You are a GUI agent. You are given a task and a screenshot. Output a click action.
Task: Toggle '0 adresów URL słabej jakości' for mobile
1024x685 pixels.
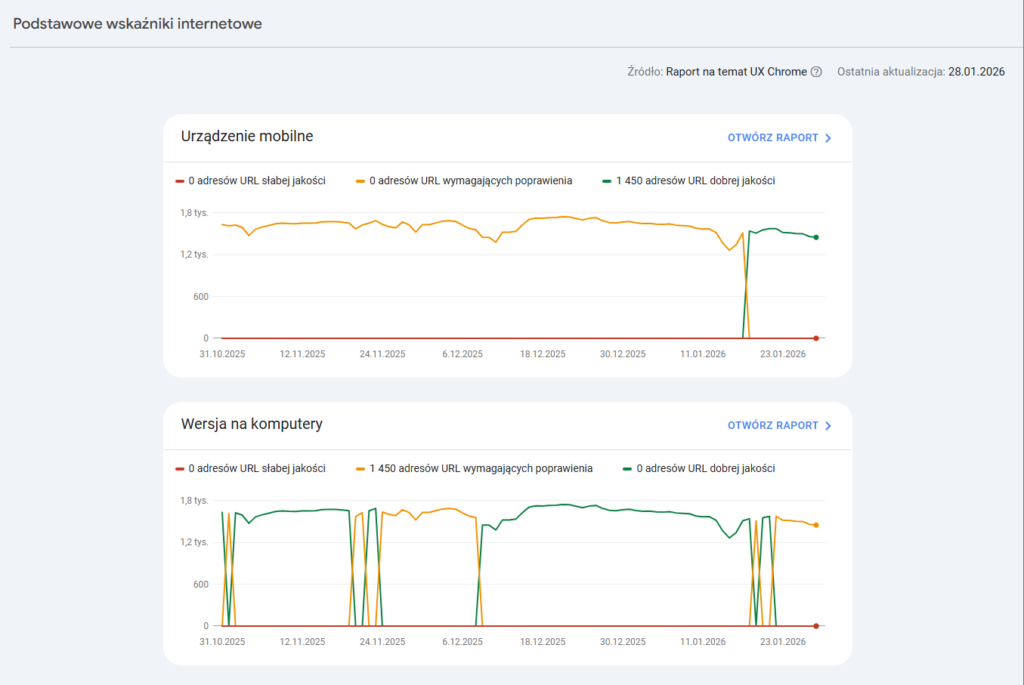tap(250, 181)
